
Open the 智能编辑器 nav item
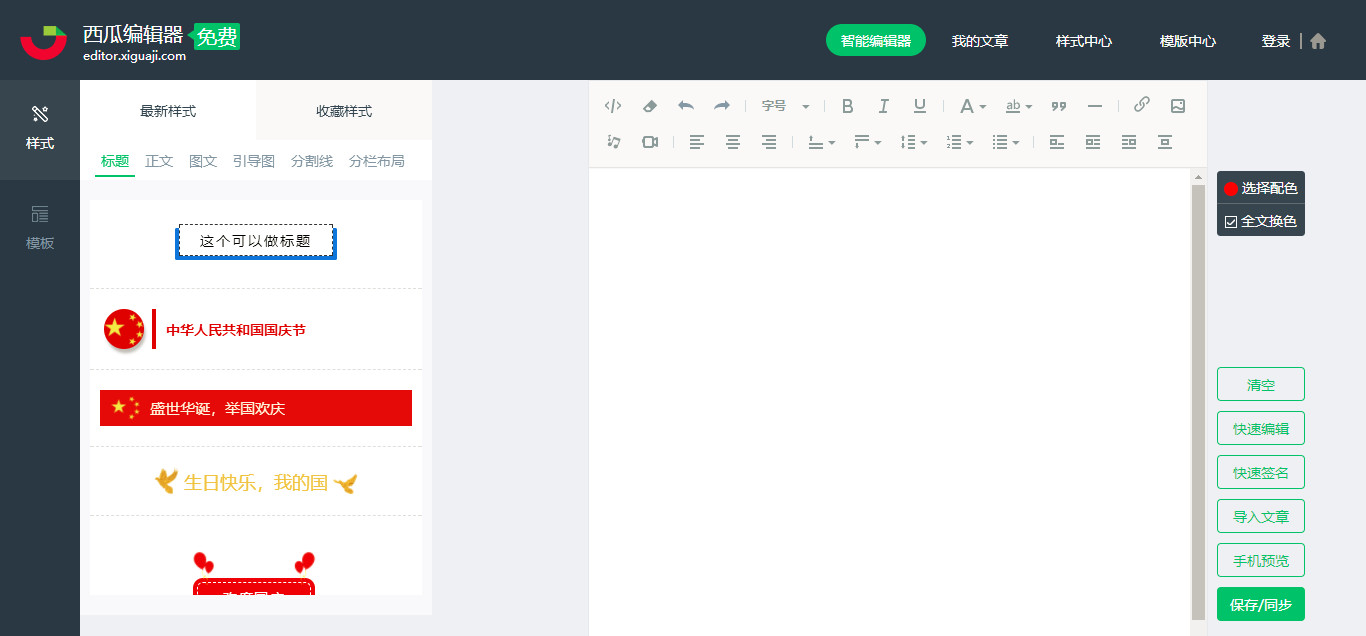[x=876, y=41]
